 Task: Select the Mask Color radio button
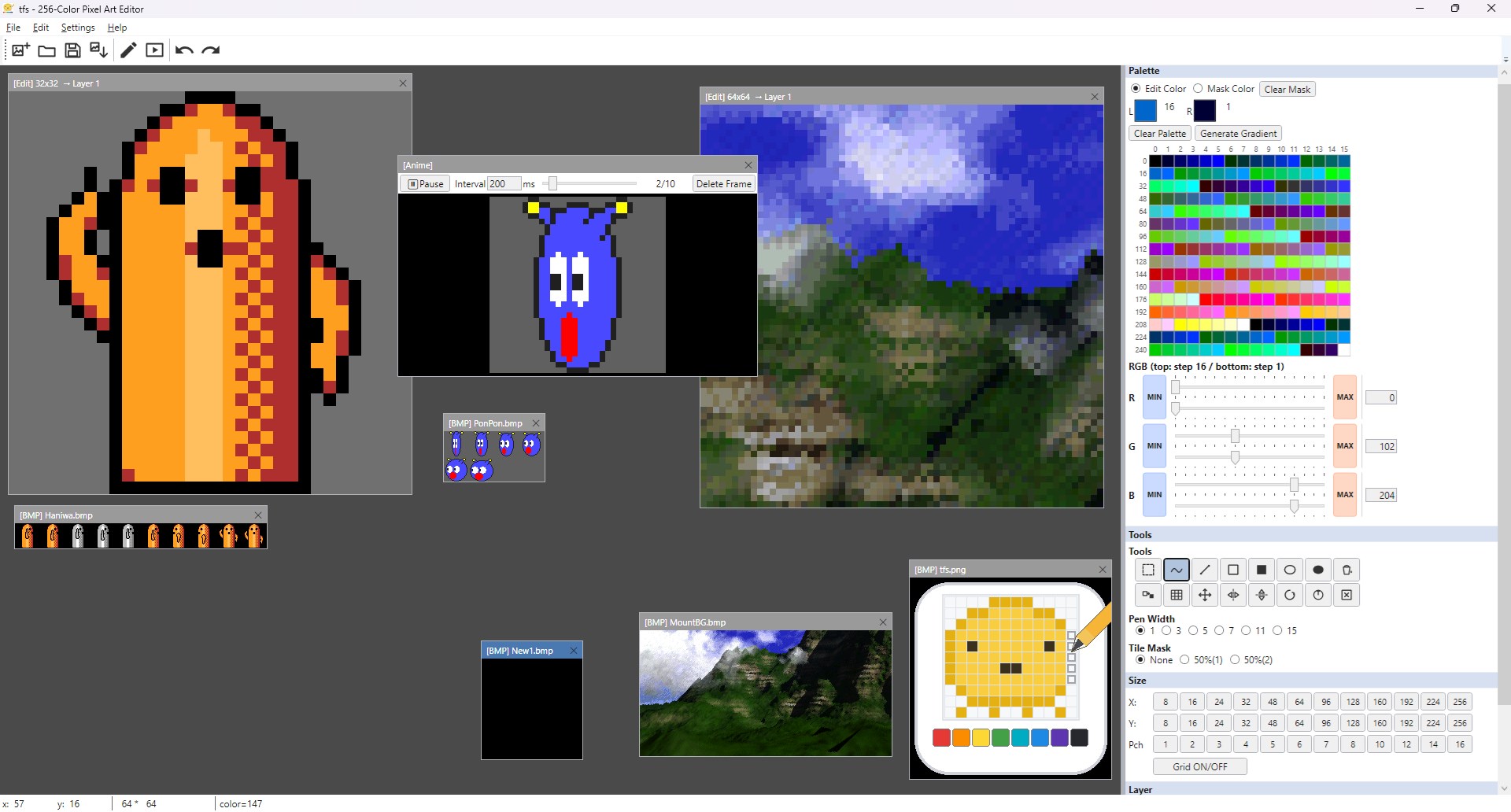tap(1198, 89)
